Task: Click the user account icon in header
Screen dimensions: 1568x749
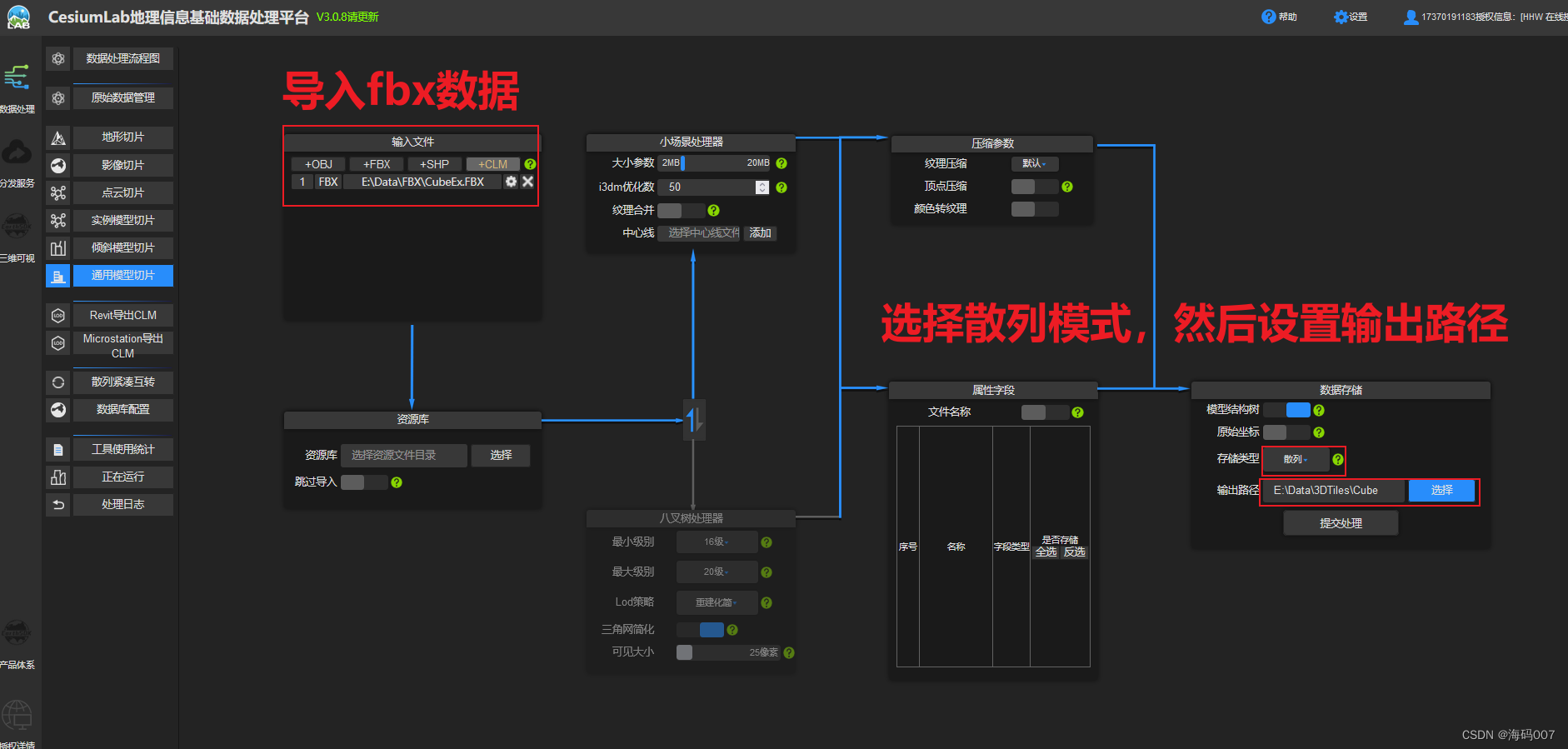Action: [1411, 17]
